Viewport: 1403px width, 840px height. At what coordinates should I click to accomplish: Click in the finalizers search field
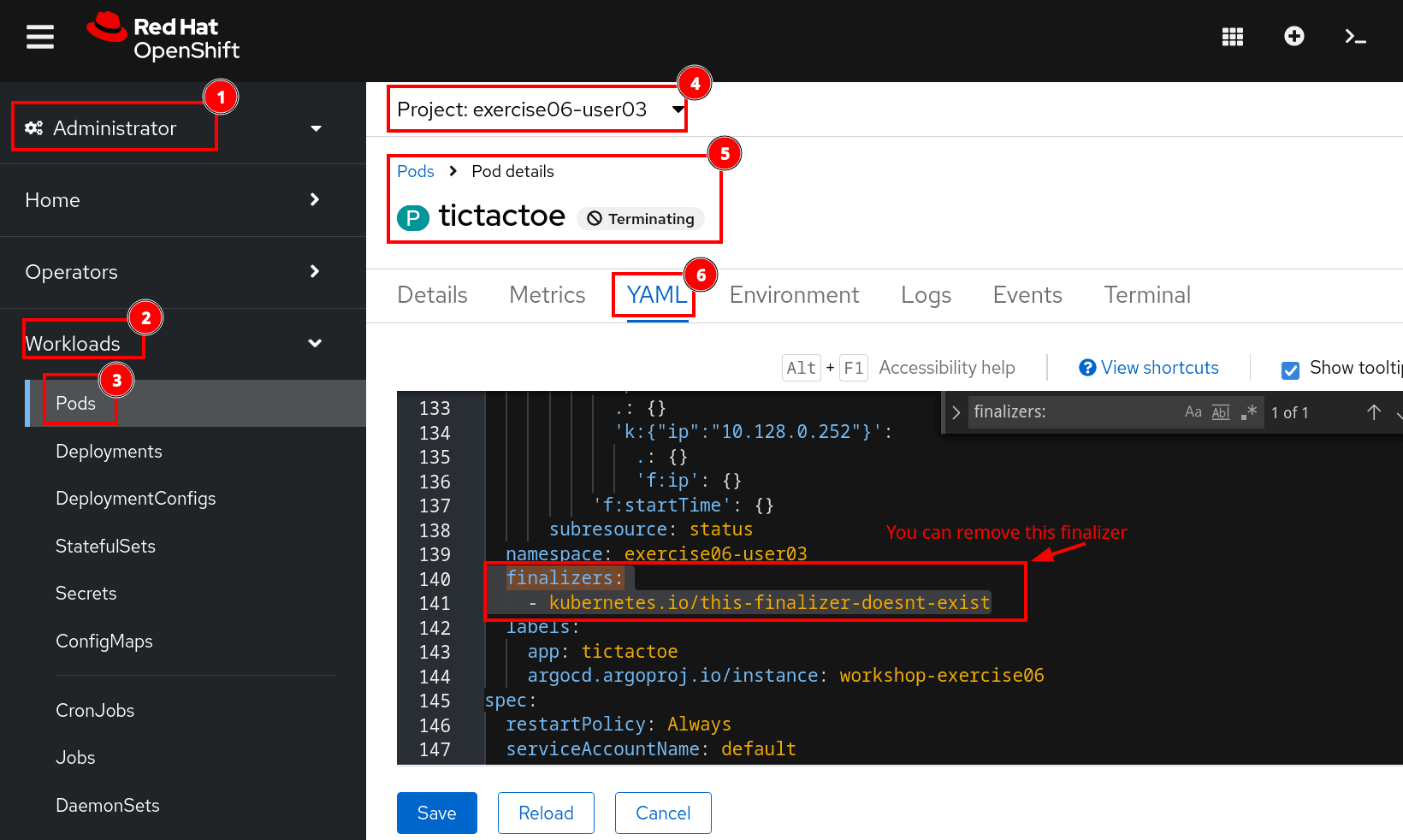[1069, 412]
